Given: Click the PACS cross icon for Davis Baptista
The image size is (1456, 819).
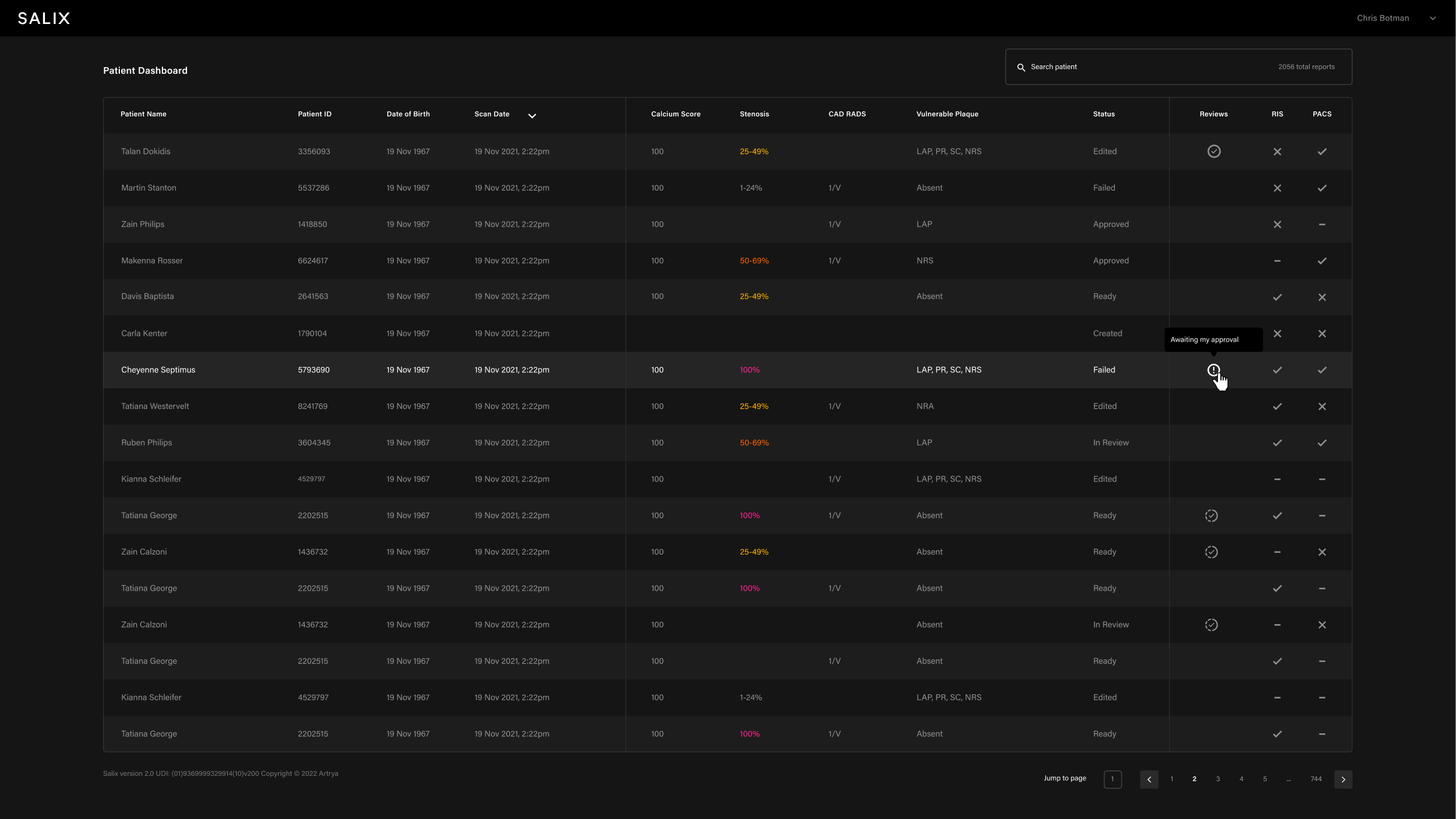Looking at the screenshot, I should (x=1321, y=297).
